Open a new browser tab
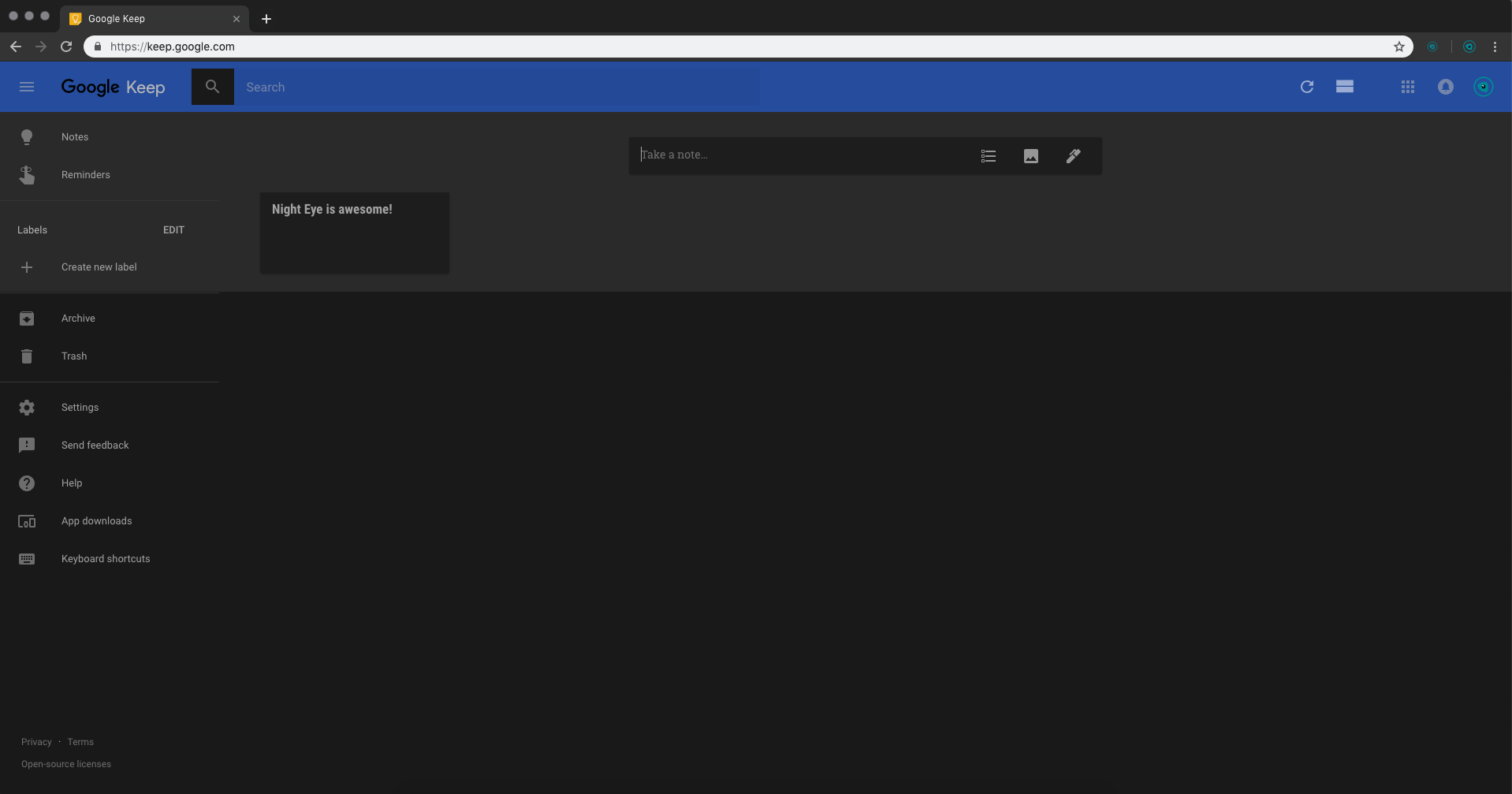 [x=266, y=19]
